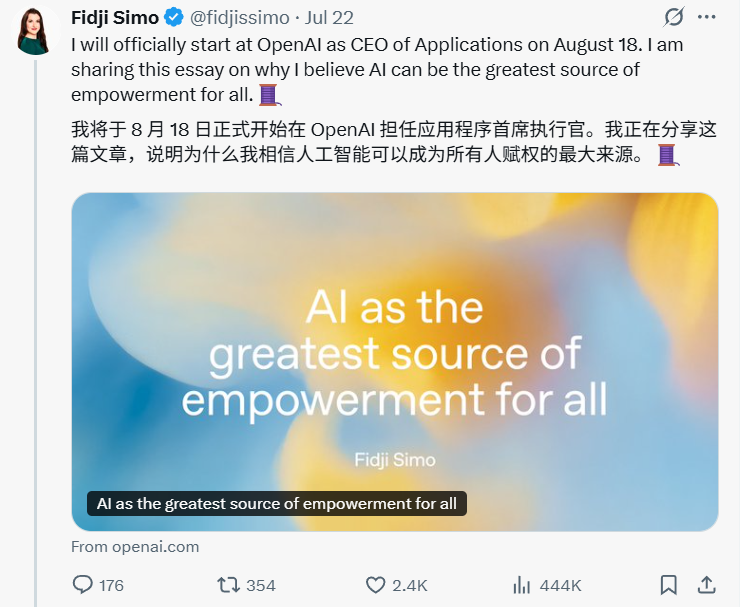Open the Grok explain post icon
Image resolution: width=751 pixels, height=607 pixels.
[x=674, y=17]
